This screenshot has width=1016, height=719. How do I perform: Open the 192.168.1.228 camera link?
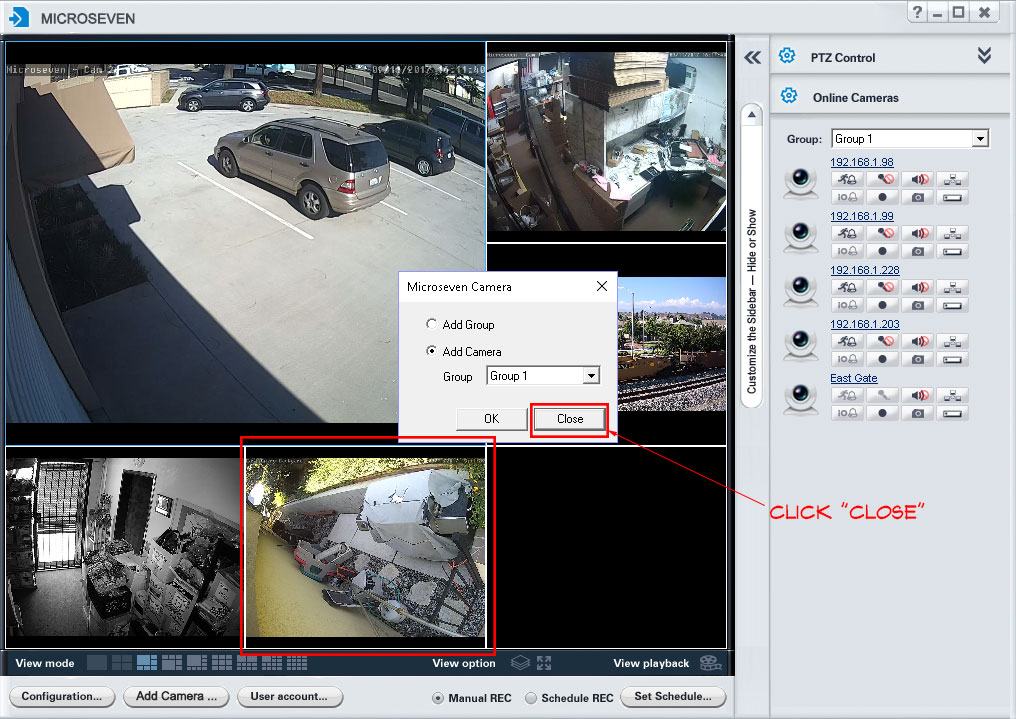(865, 269)
